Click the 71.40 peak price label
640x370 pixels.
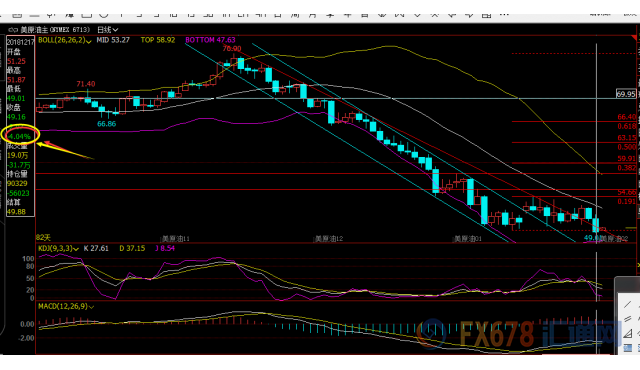(x=86, y=84)
